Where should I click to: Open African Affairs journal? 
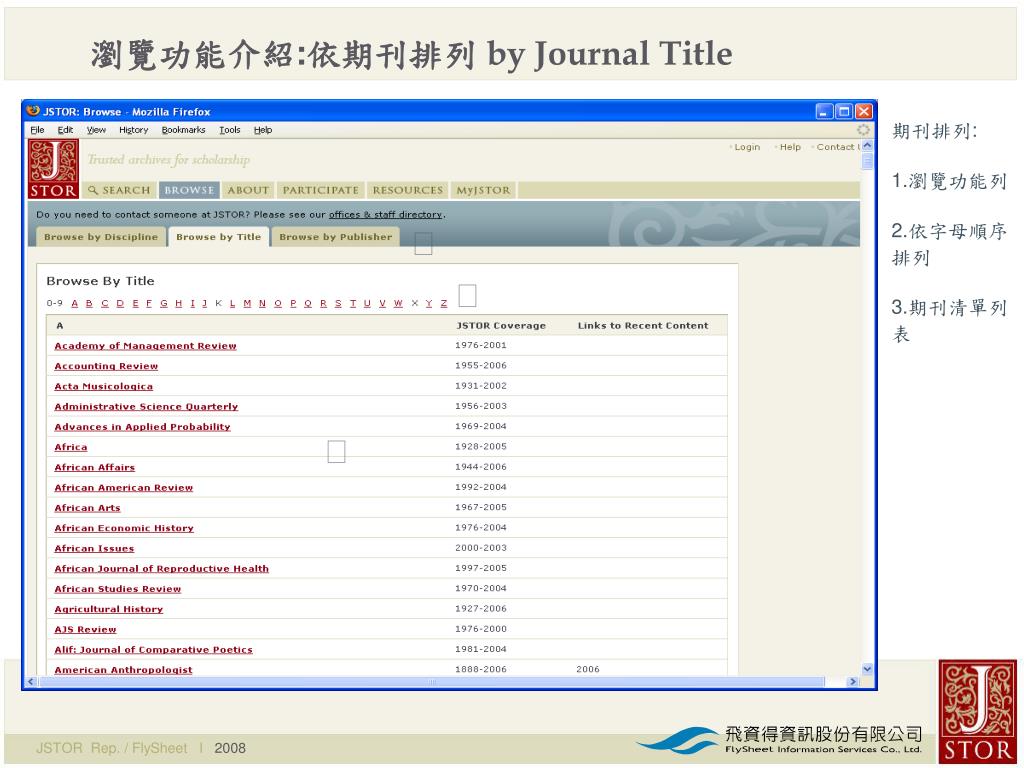95,467
